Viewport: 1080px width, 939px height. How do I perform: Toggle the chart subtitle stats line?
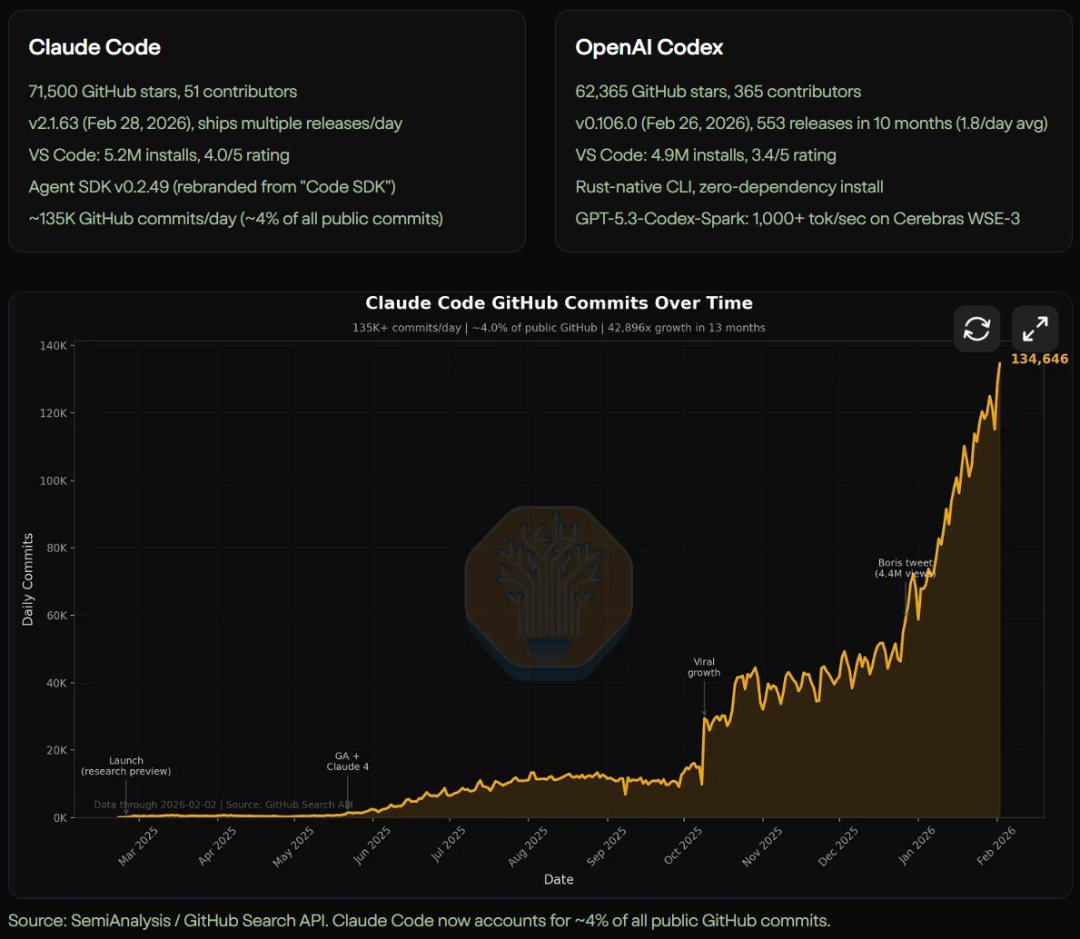click(558, 327)
